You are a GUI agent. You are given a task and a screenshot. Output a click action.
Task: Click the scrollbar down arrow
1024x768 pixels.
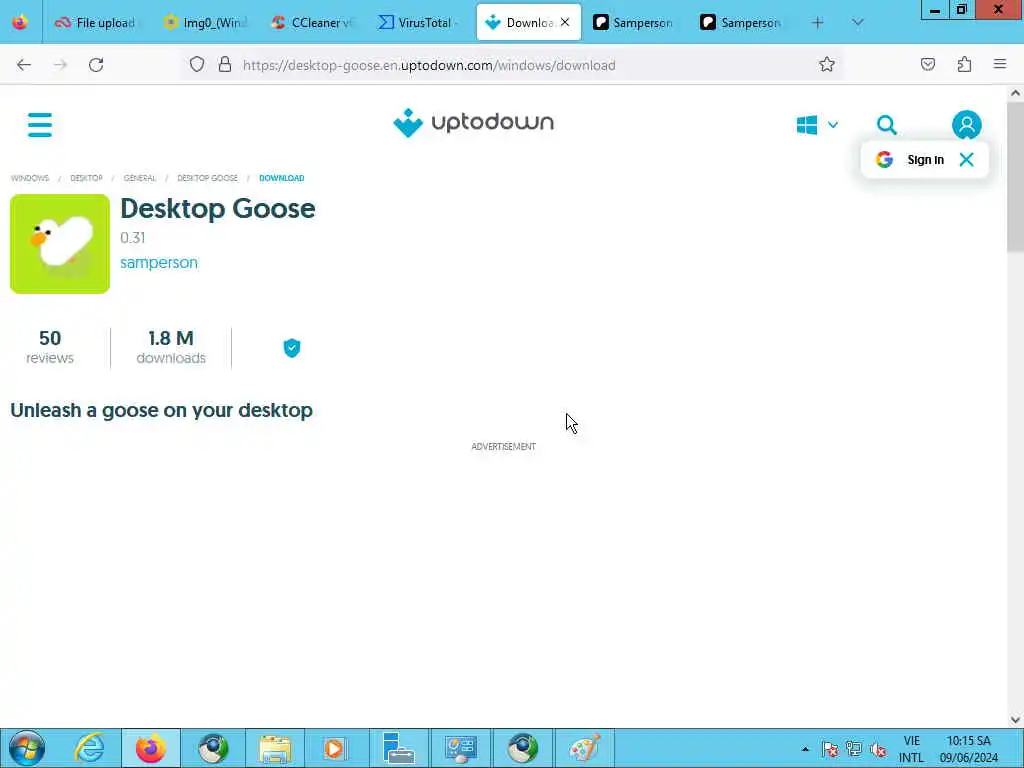point(1015,720)
